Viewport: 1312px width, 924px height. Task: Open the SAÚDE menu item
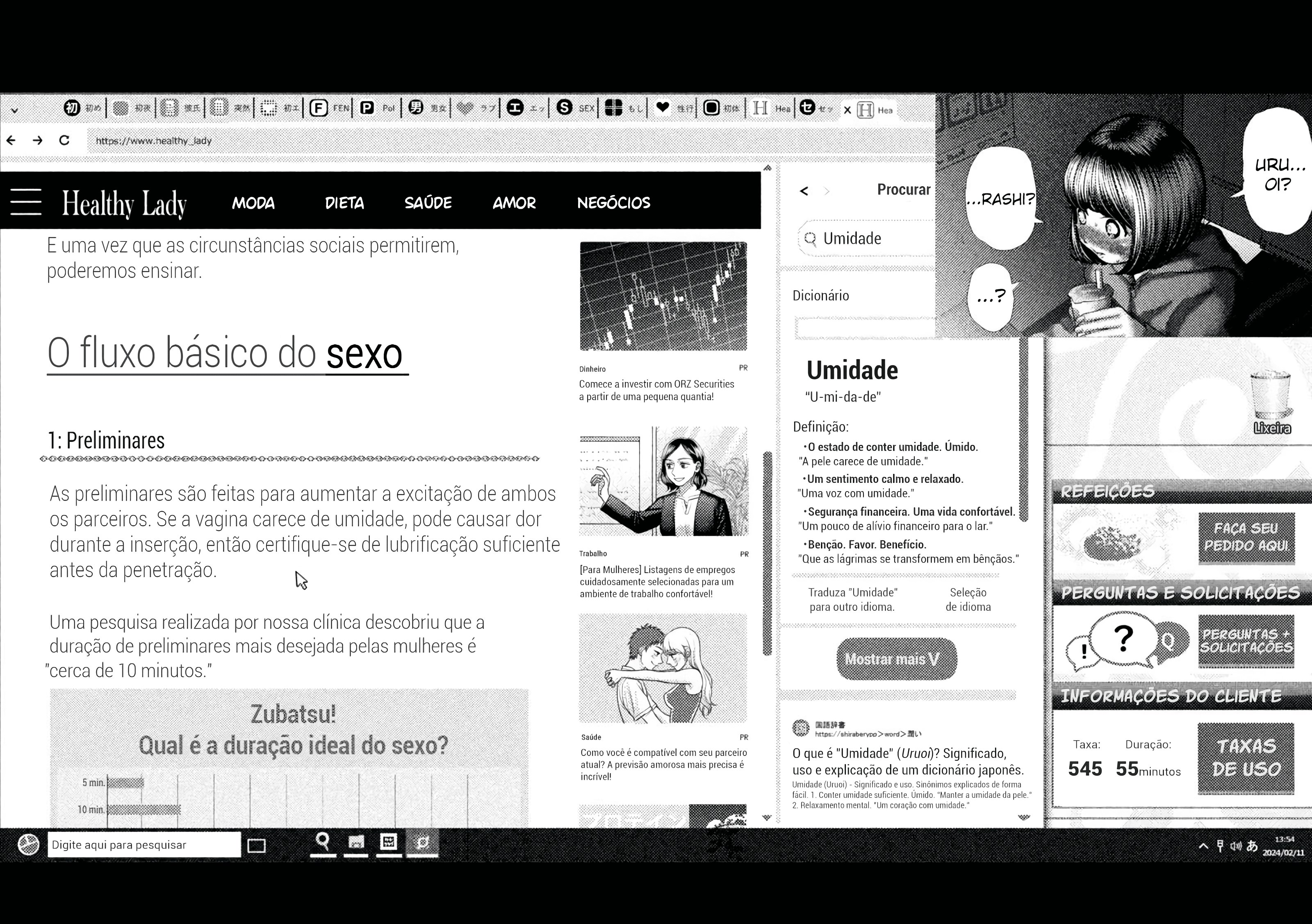[428, 203]
